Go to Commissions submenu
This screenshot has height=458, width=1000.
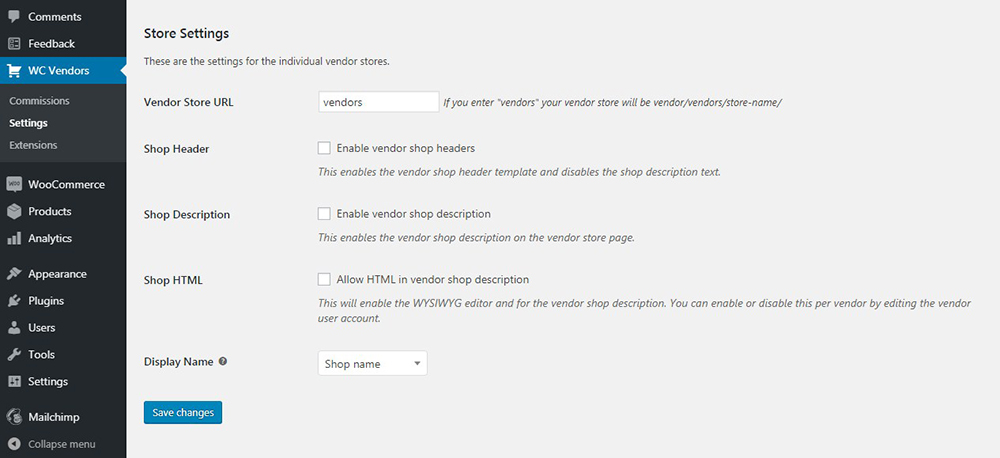pyautogui.click(x=40, y=101)
